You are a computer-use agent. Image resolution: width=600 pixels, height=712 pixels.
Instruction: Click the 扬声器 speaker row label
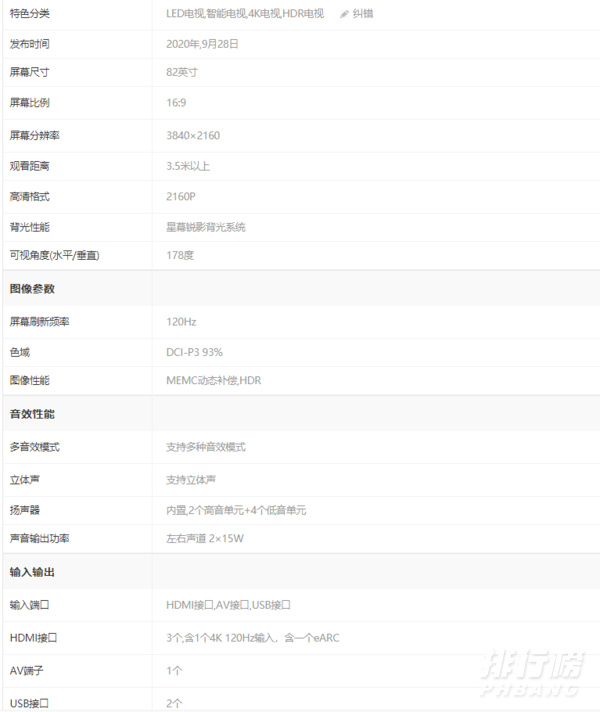(x=24, y=510)
